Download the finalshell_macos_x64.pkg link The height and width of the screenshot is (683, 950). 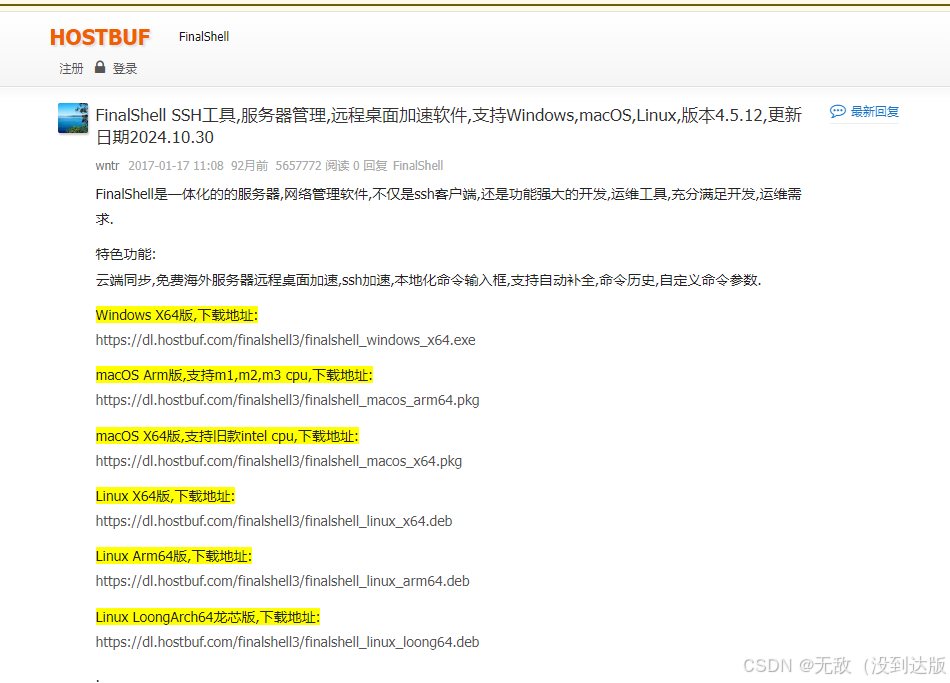tap(279, 461)
